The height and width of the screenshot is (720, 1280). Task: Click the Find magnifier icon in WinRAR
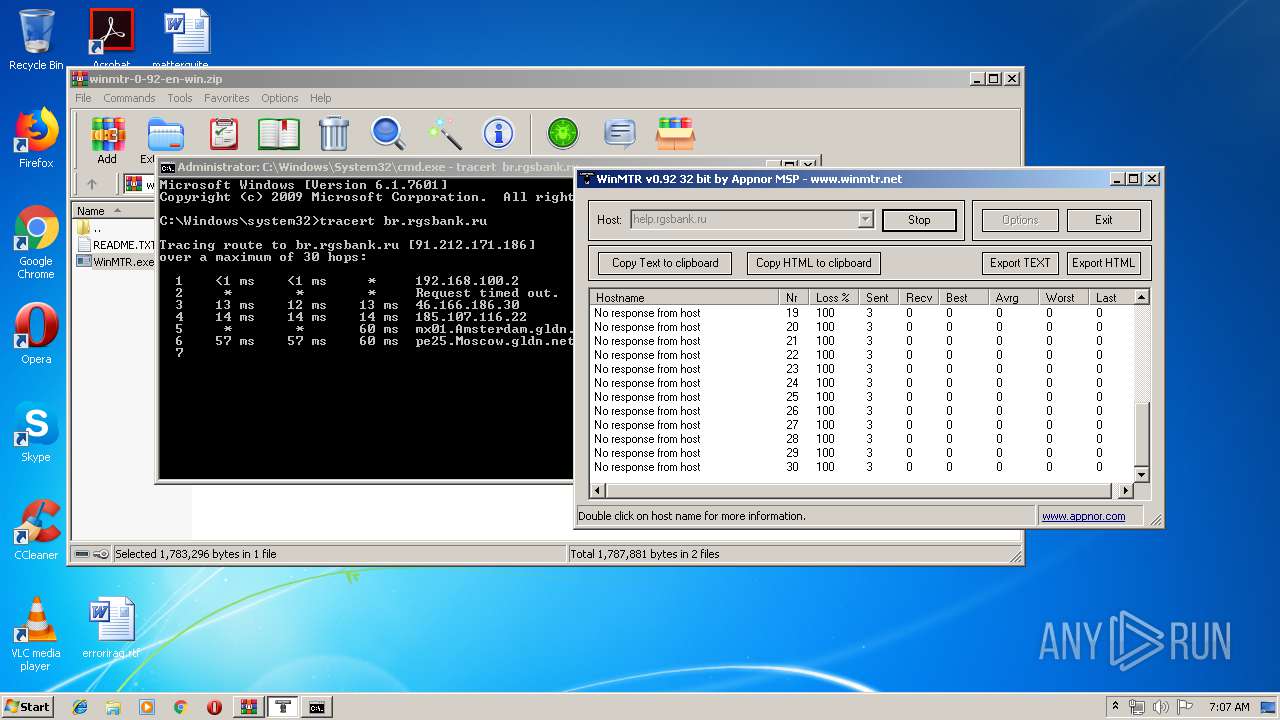[x=388, y=134]
